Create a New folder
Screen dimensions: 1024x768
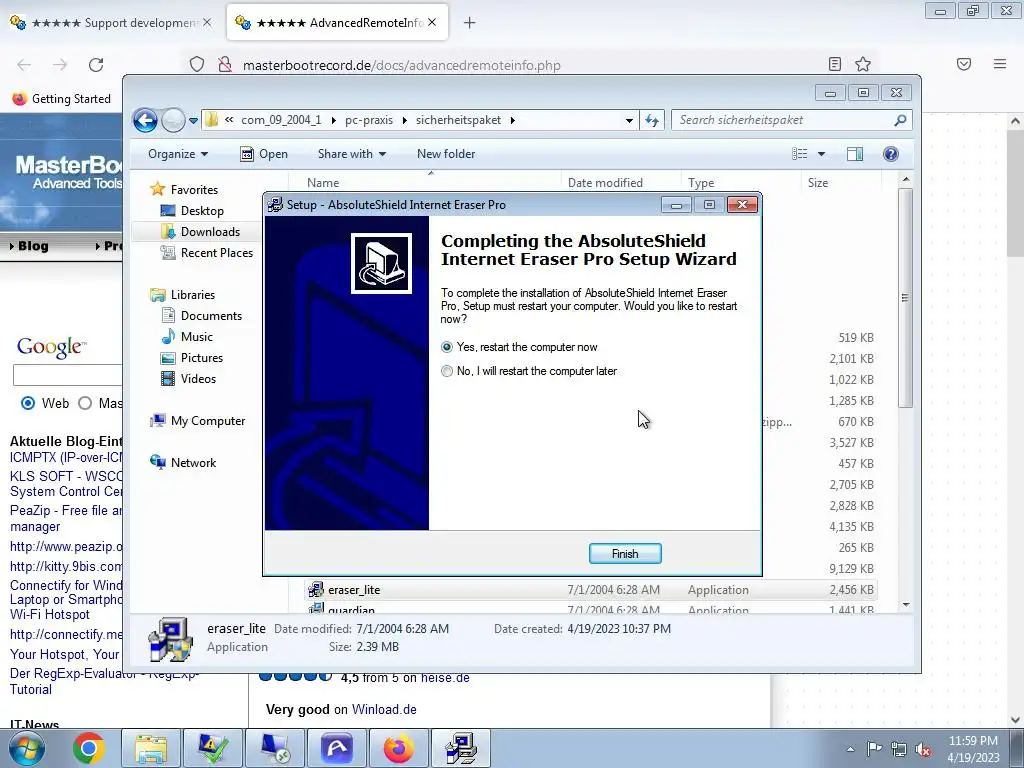click(x=446, y=154)
